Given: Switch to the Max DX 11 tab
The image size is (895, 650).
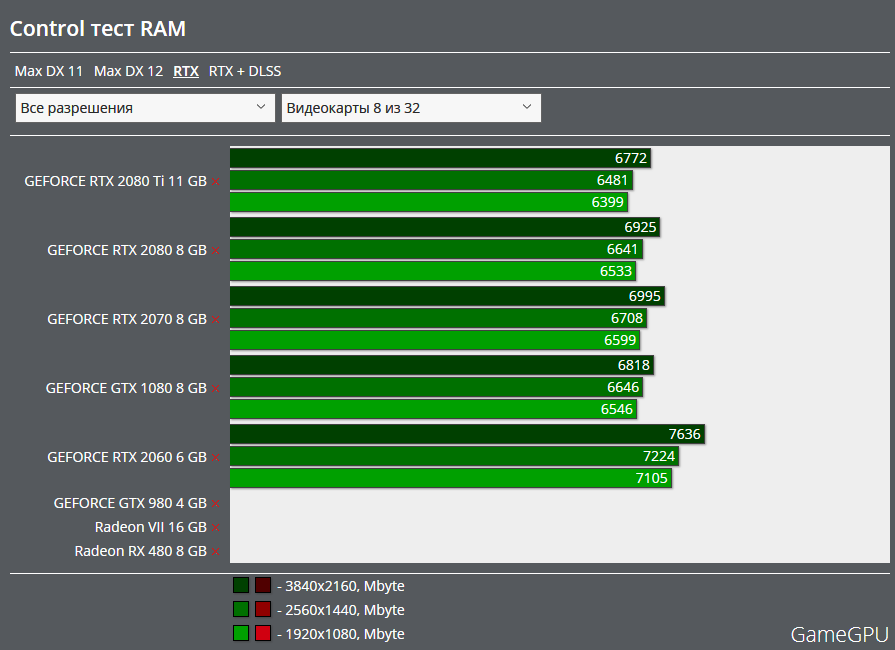Looking at the screenshot, I should [49, 71].
